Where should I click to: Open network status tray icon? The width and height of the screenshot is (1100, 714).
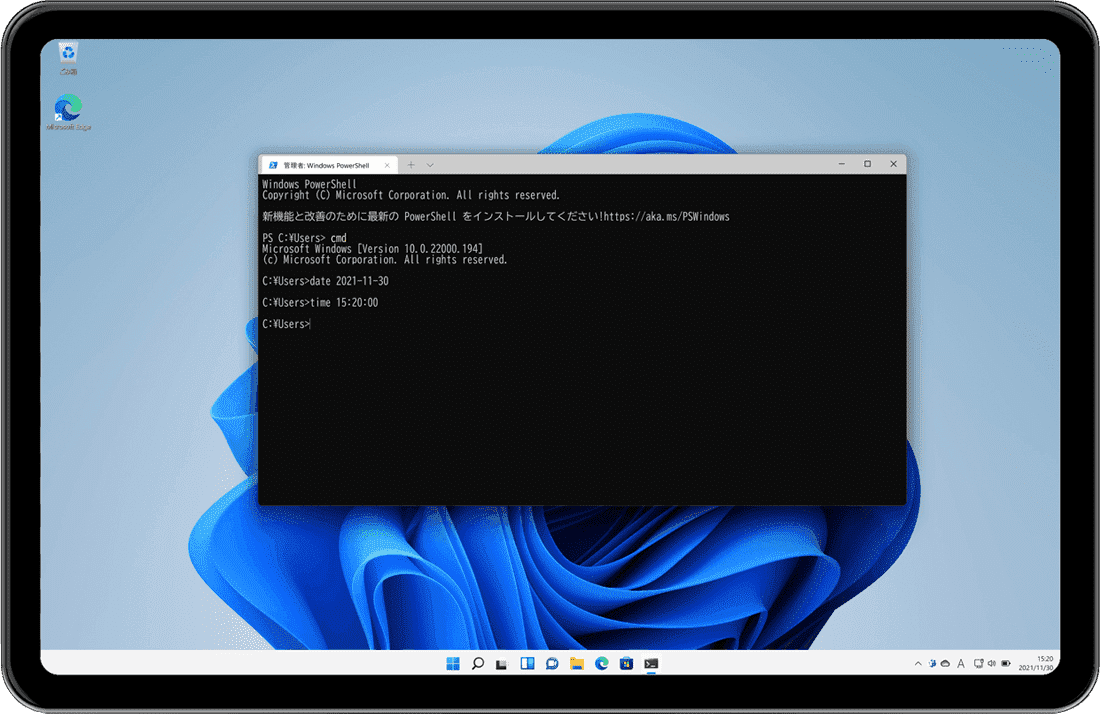click(979, 664)
